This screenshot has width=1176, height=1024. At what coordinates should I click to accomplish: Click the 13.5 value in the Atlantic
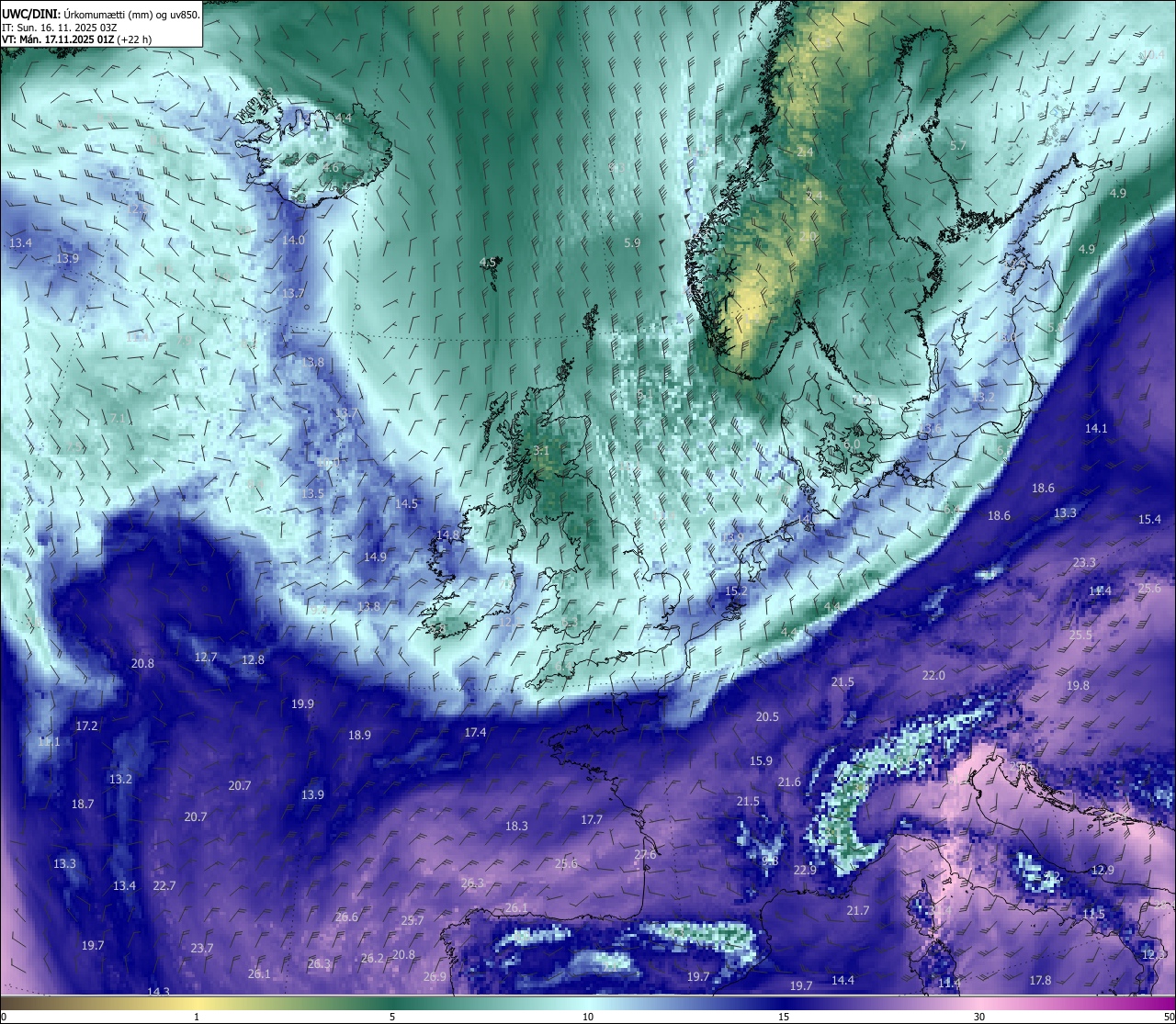312,494
